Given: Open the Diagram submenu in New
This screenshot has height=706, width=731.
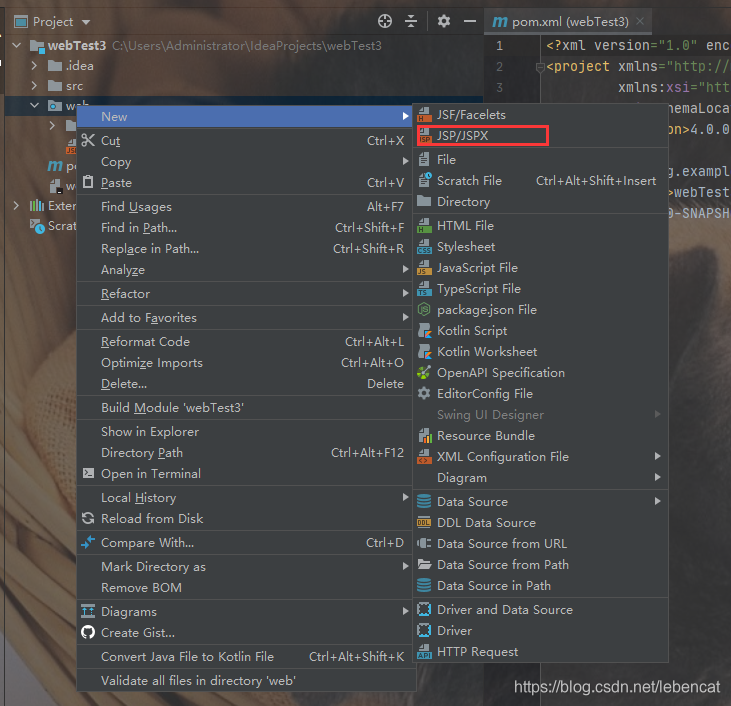Looking at the screenshot, I should click(x=540, y=478).
